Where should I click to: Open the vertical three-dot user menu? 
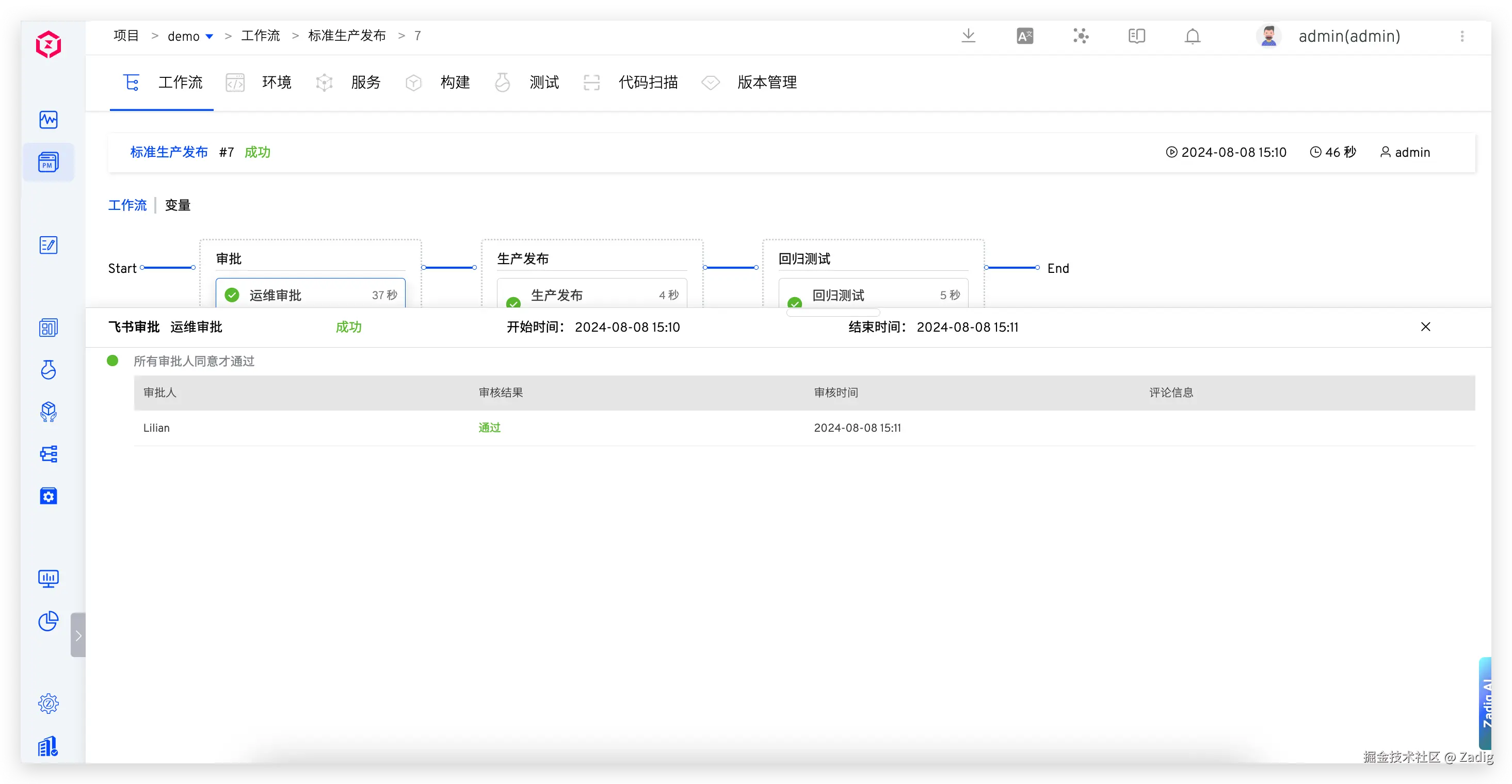(1462, 37)
